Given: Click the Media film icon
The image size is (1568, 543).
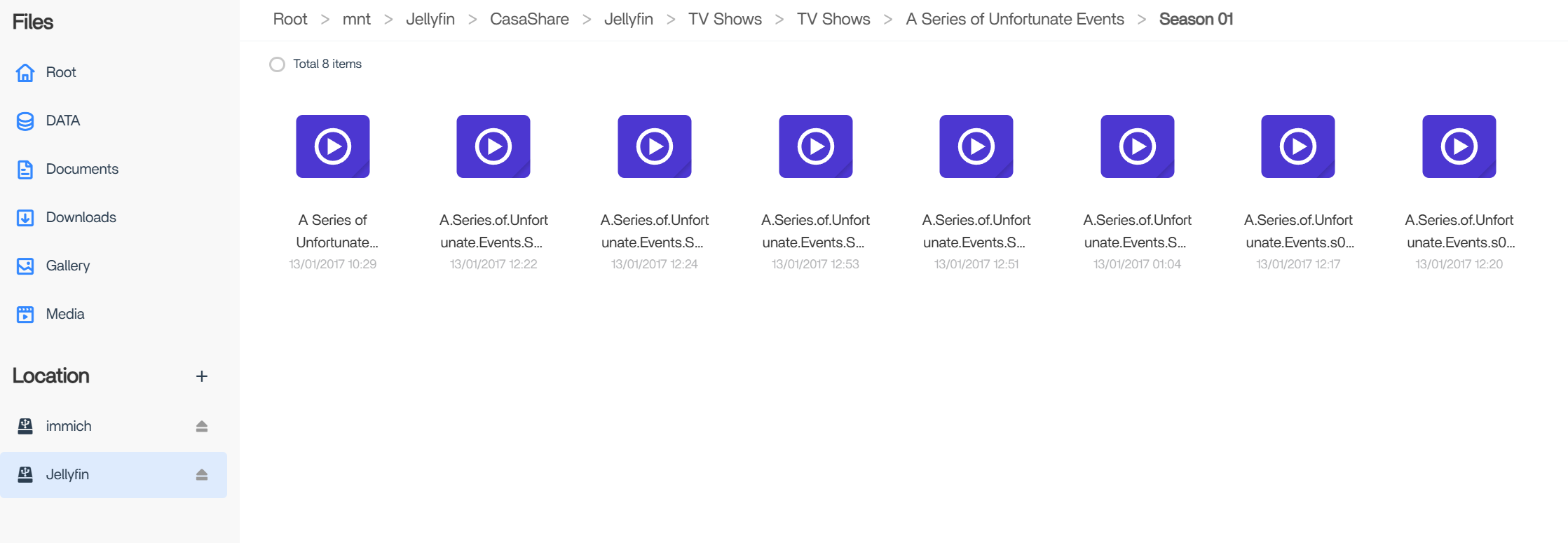Looking at the screenshot, I should point(25,315).
